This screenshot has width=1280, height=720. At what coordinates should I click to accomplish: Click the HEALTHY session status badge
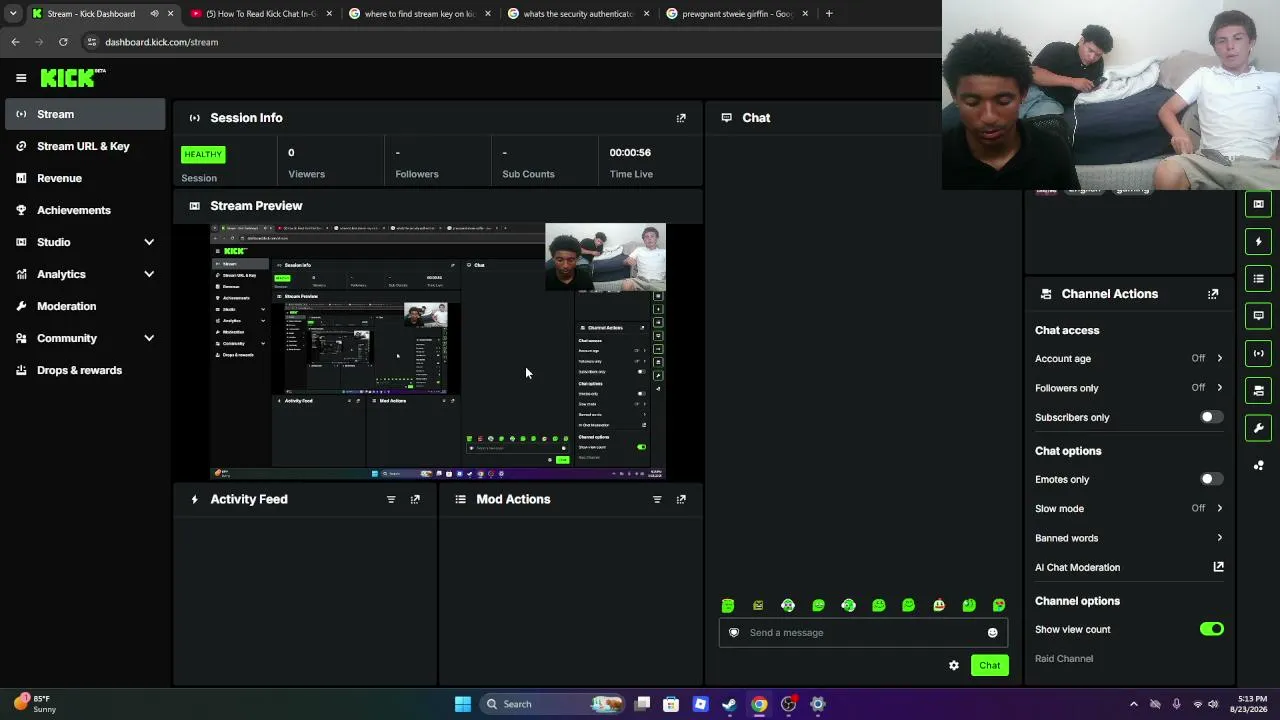203,154
